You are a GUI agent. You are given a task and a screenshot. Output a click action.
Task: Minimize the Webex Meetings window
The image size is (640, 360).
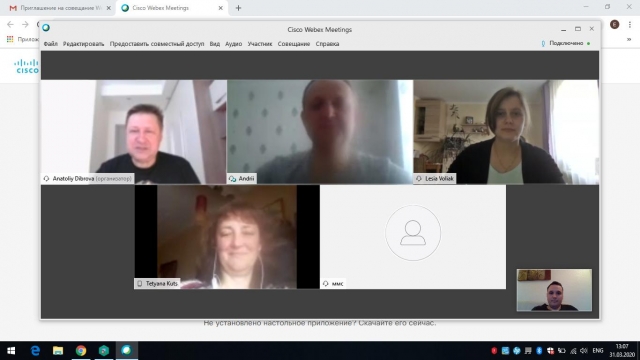564,29
